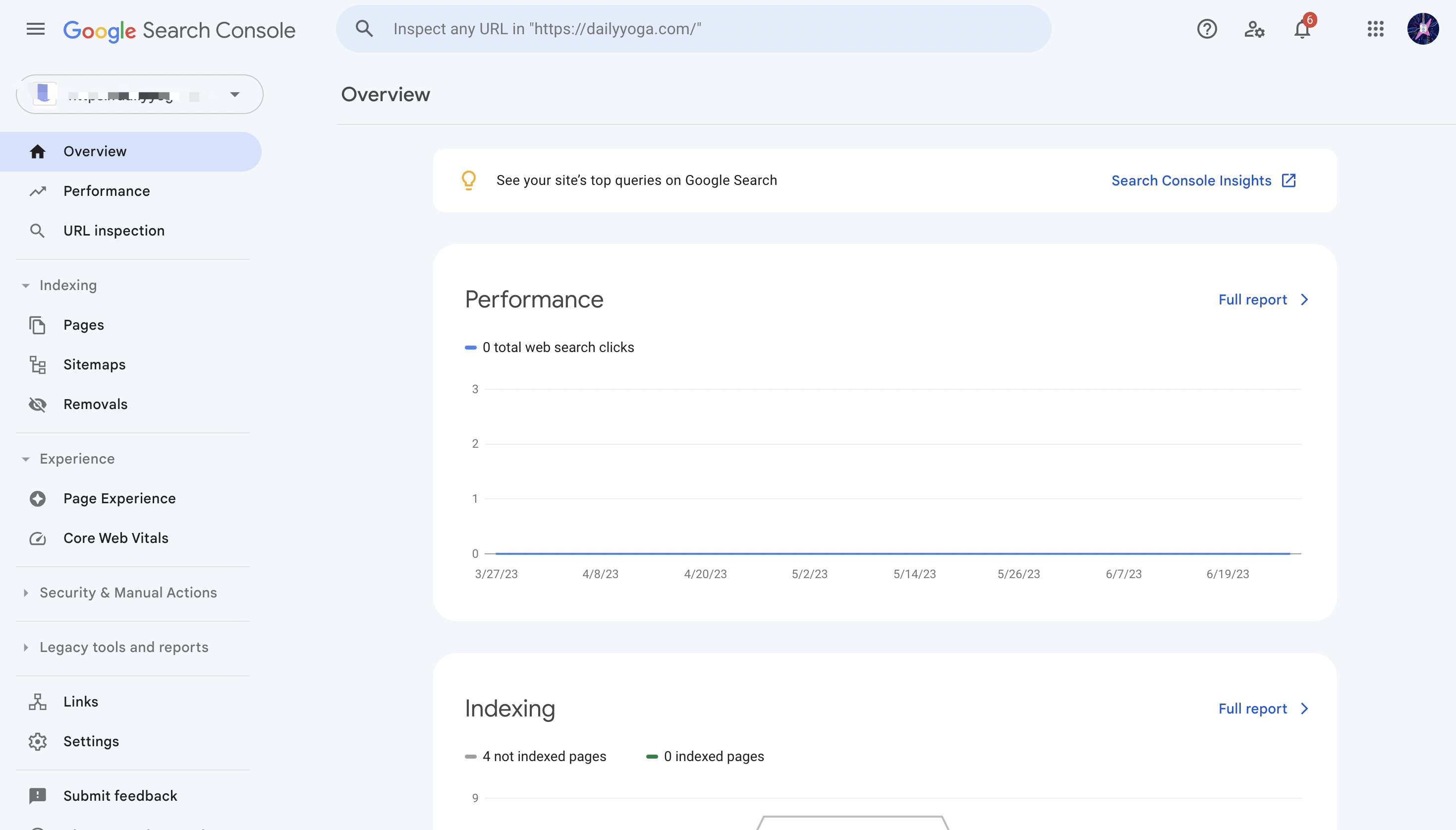Click the Pages documents icon
1456x830 pixels.
[38, 325]
